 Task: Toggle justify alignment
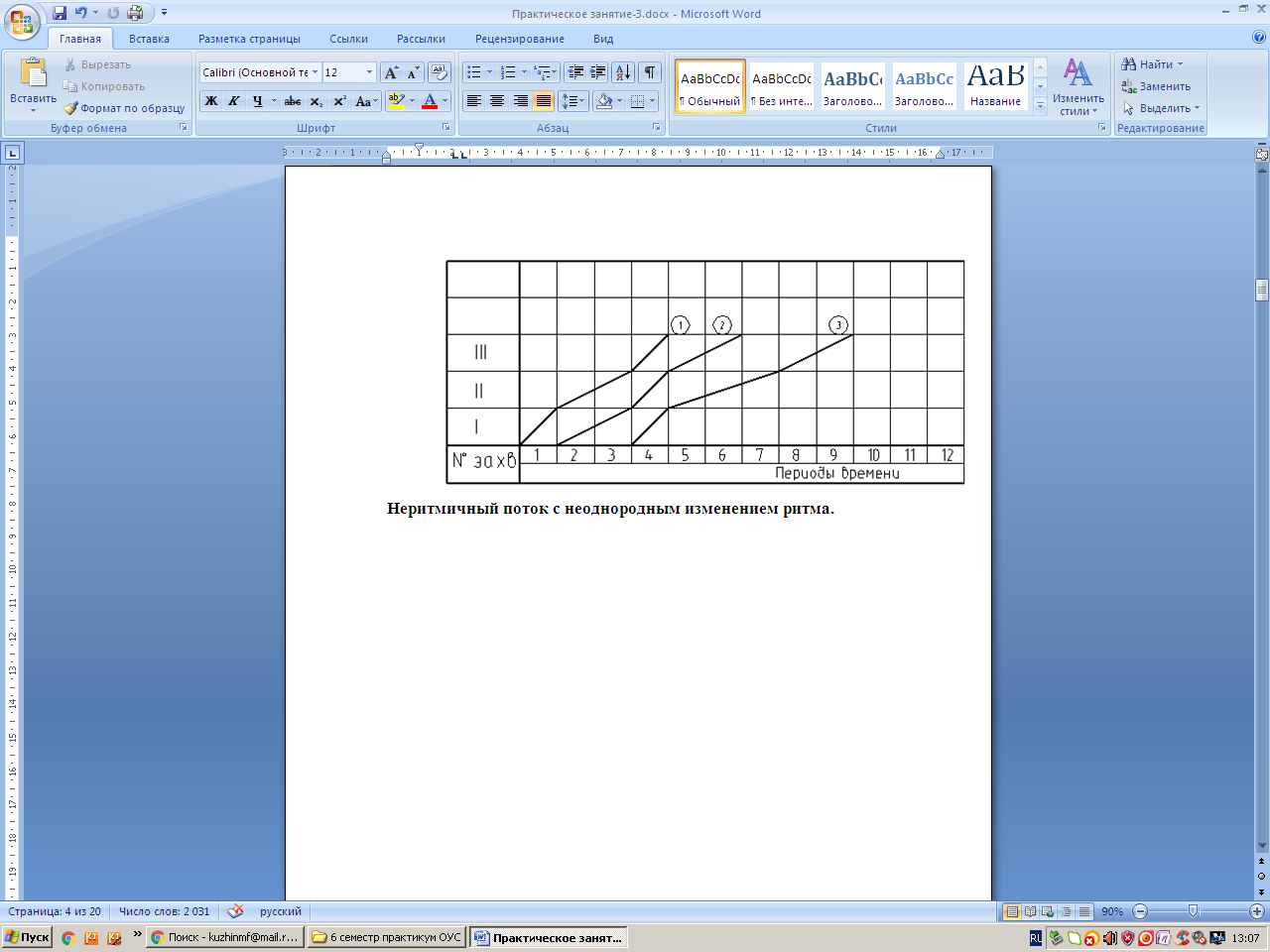click(544, 101)
